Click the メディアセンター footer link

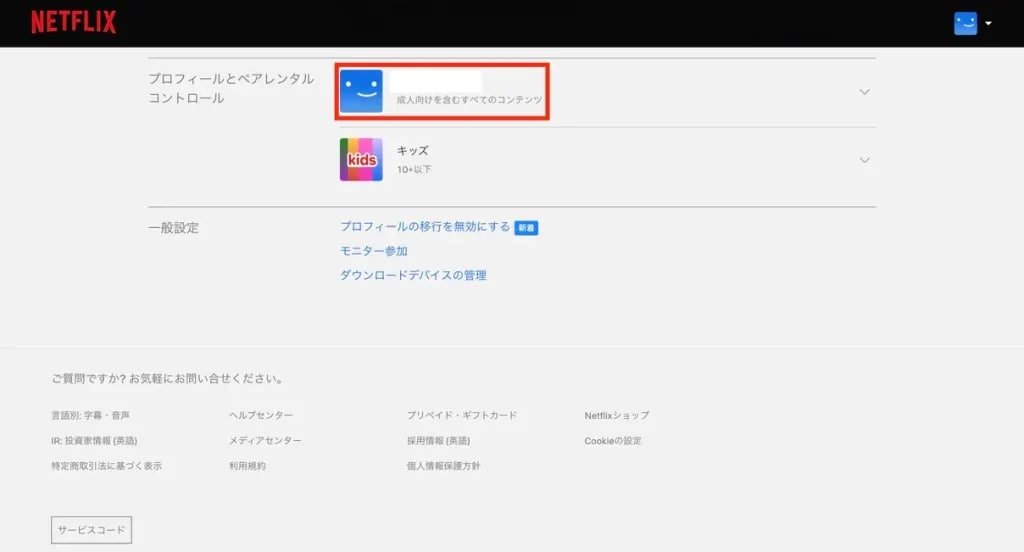coord(265,441)
